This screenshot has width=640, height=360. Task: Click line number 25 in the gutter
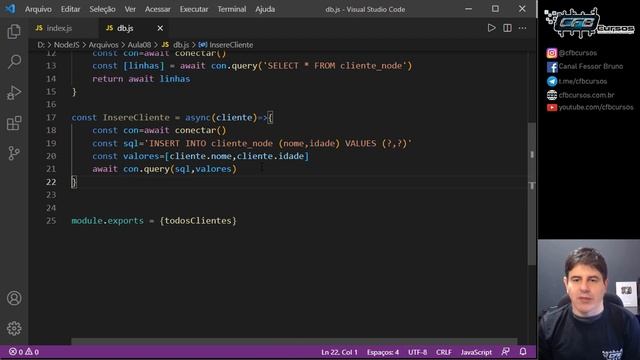51,221
